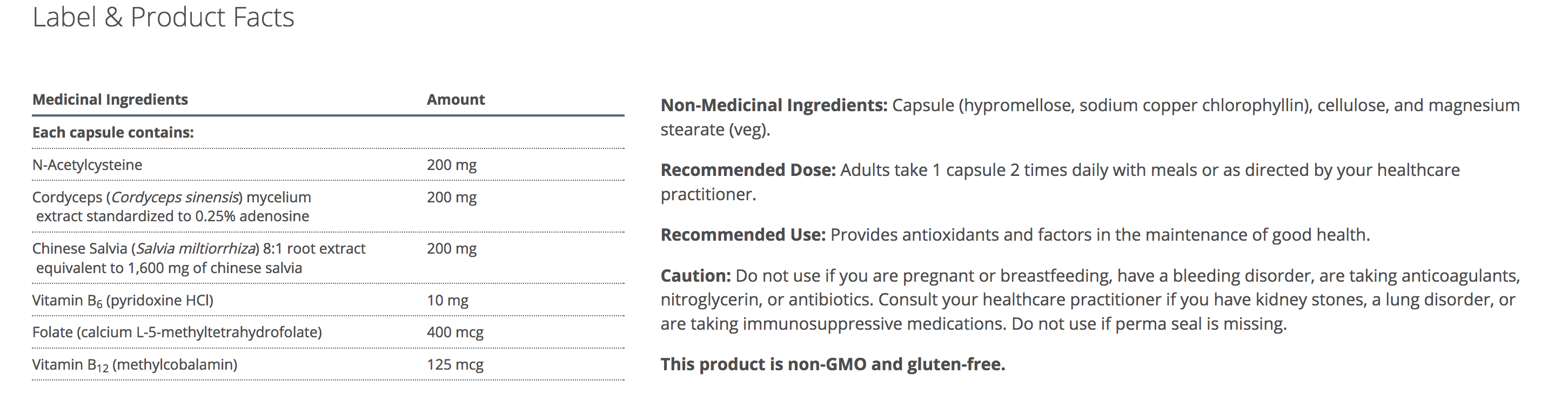Click the Caution bold label
Image resolution: width=1568 pixels, height=408 pixels.
[695, 276]
